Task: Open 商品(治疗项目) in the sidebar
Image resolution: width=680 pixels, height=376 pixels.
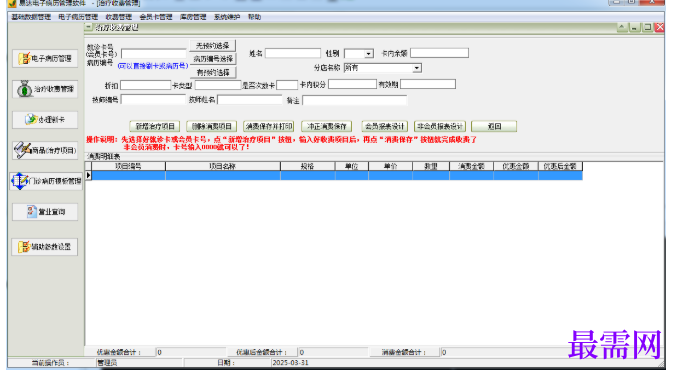Action: (45, 150)
